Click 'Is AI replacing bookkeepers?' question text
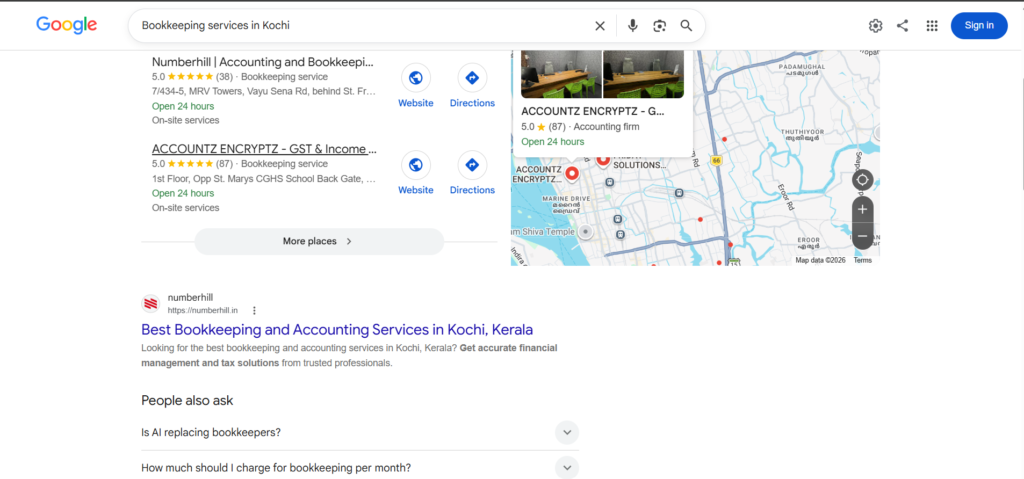The image size is (1024, 479). [211, 433]
